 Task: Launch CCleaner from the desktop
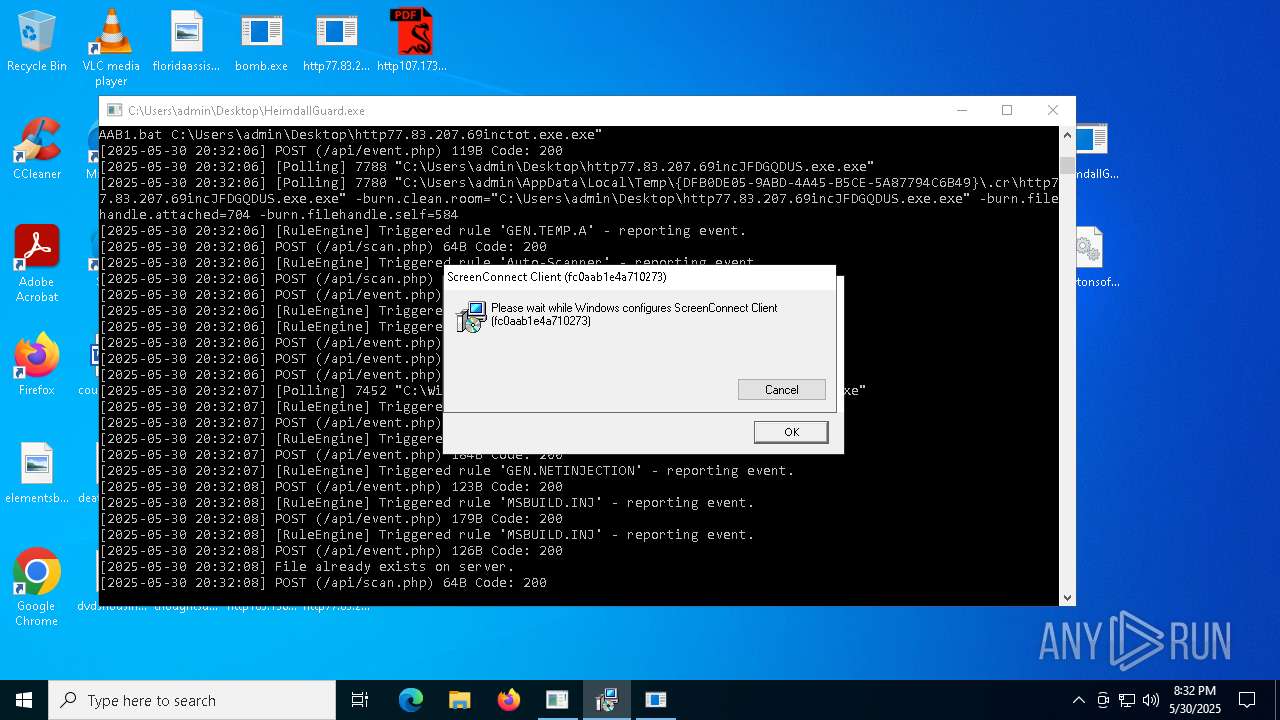[37, 149]
